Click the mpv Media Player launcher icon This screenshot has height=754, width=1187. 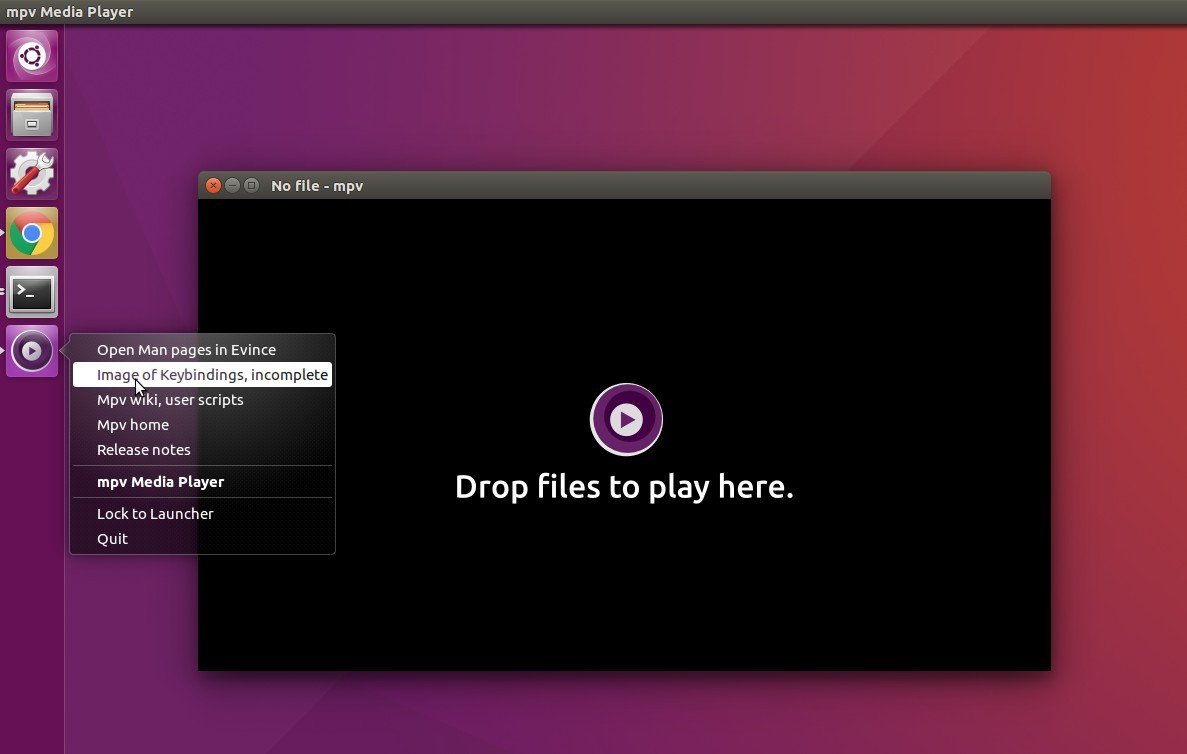tap(32, 351)
